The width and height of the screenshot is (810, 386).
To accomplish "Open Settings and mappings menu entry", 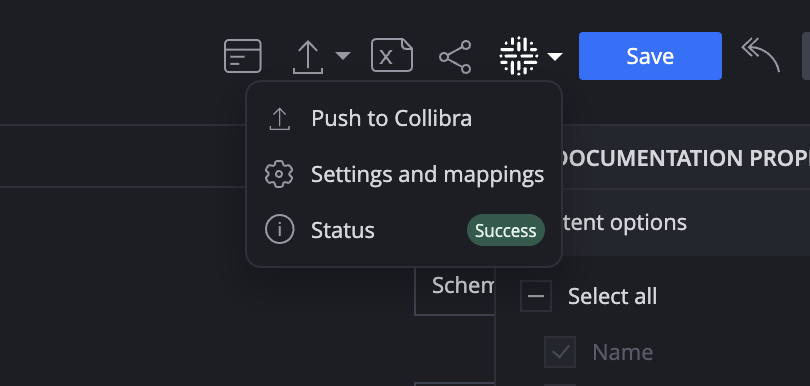I will click(404, 175).
